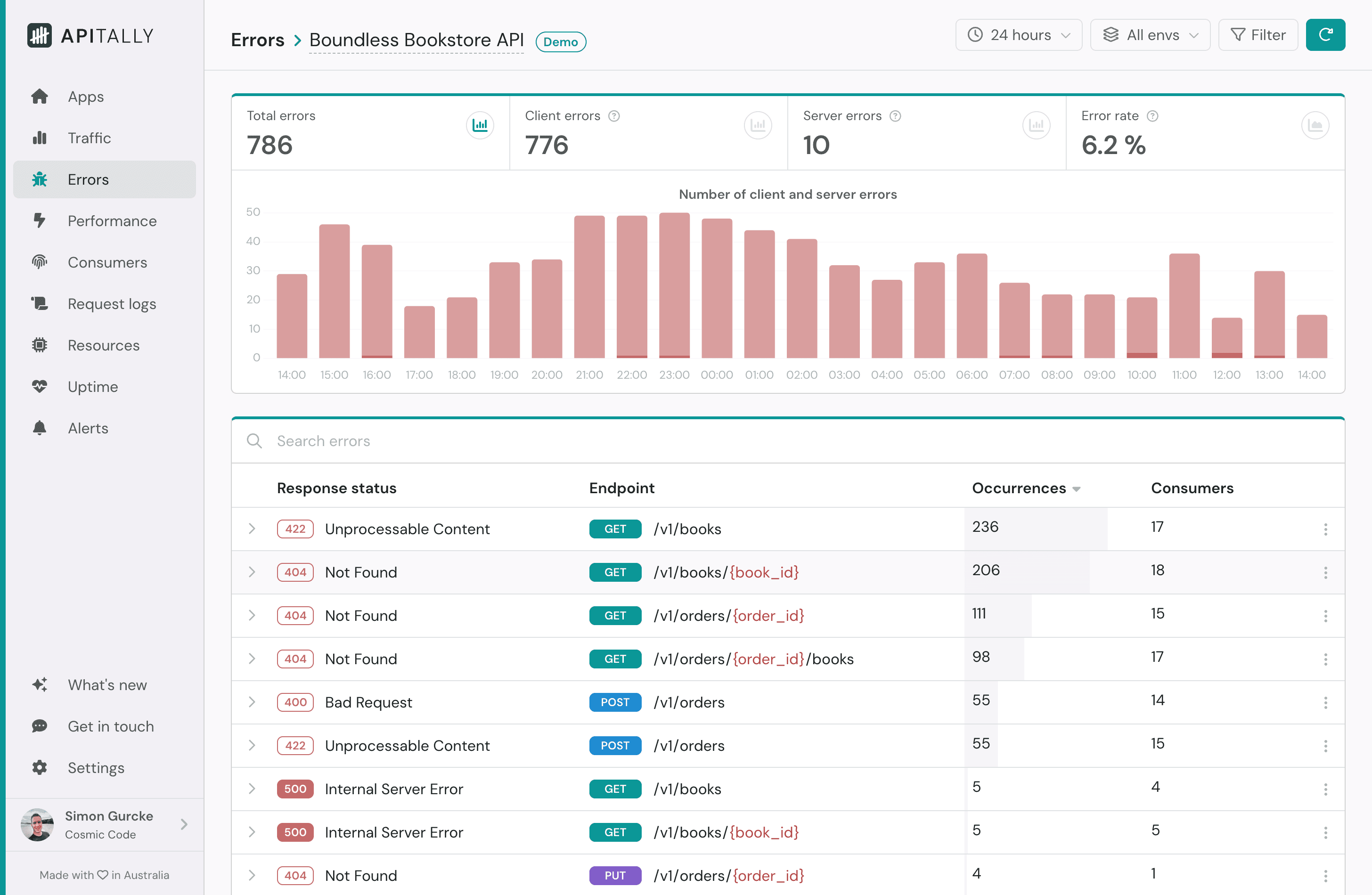Select the Performance lightning icon
The image size is (1372, 895).
click(x=40, y=221)
